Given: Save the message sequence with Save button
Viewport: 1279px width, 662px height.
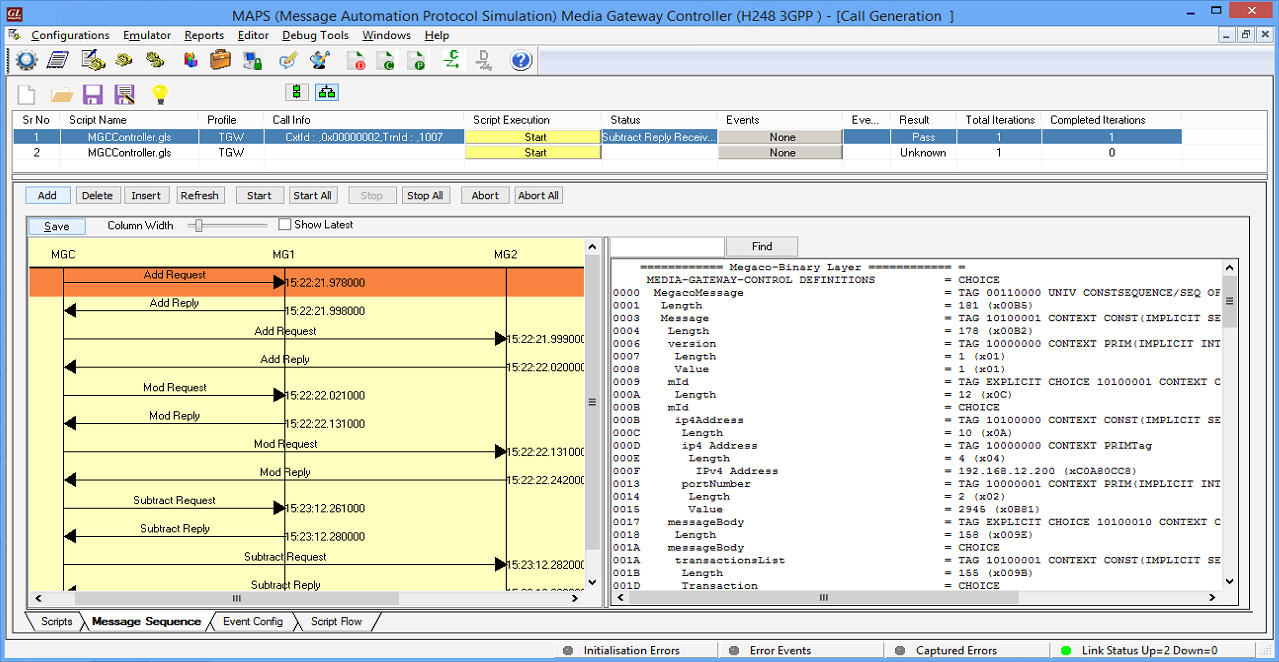Looking at the screenshot, I should pos(57,226).
